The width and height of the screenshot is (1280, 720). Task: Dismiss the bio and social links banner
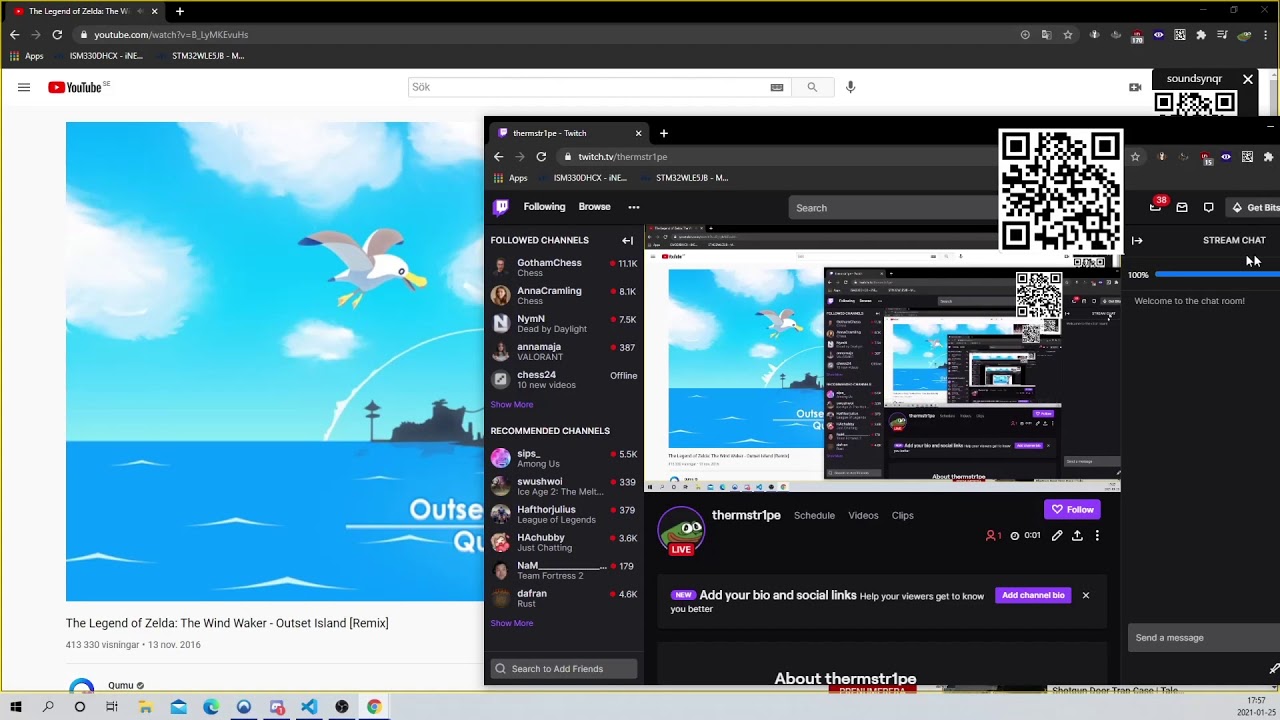(1085, 595)
